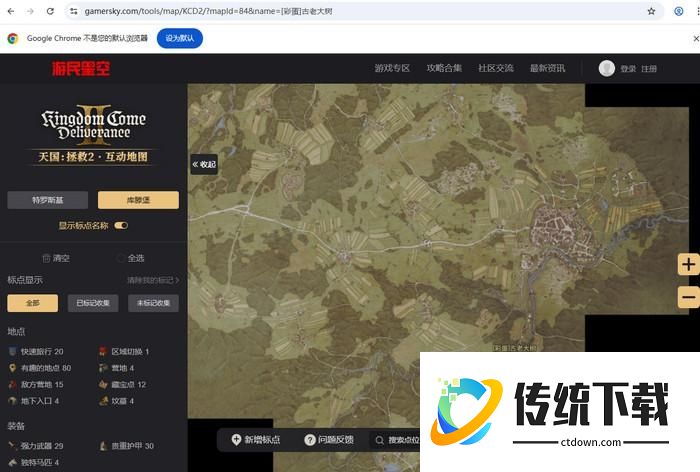The width and height of the screenshot is (700, 472).
Task: Toggle the 显示标点名称 switch
Action: pos(121,226)
